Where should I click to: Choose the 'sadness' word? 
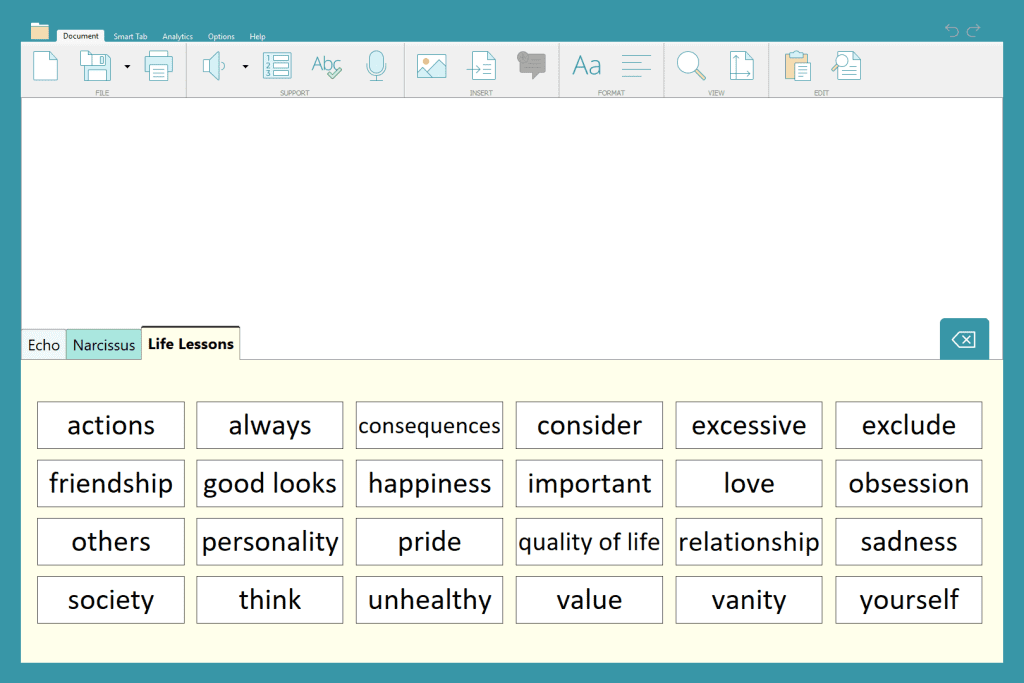(908, 541)
